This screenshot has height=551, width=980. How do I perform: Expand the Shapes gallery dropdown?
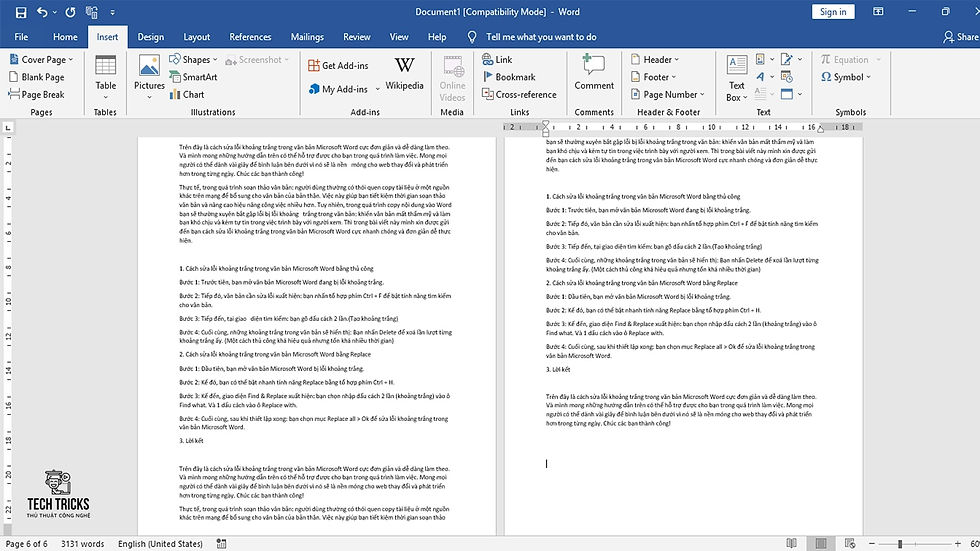215,59
